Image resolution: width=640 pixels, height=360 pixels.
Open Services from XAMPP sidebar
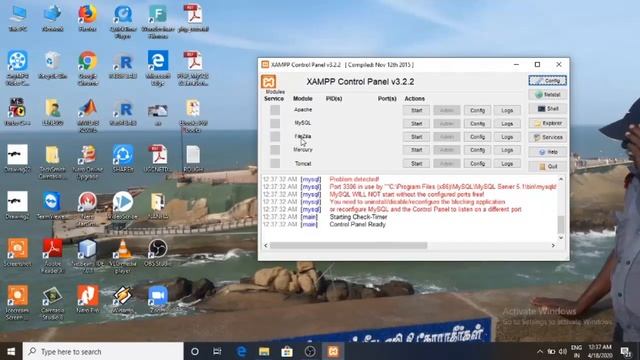(x=547, y=137)
